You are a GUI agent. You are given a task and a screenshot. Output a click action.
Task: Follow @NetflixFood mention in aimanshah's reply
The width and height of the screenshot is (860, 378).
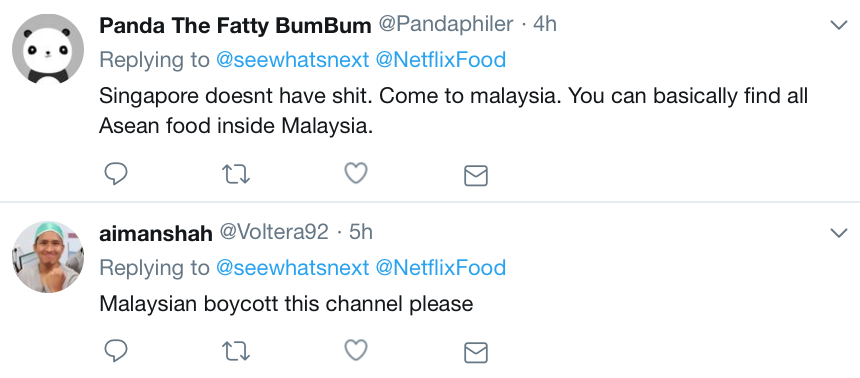(440, 268)
